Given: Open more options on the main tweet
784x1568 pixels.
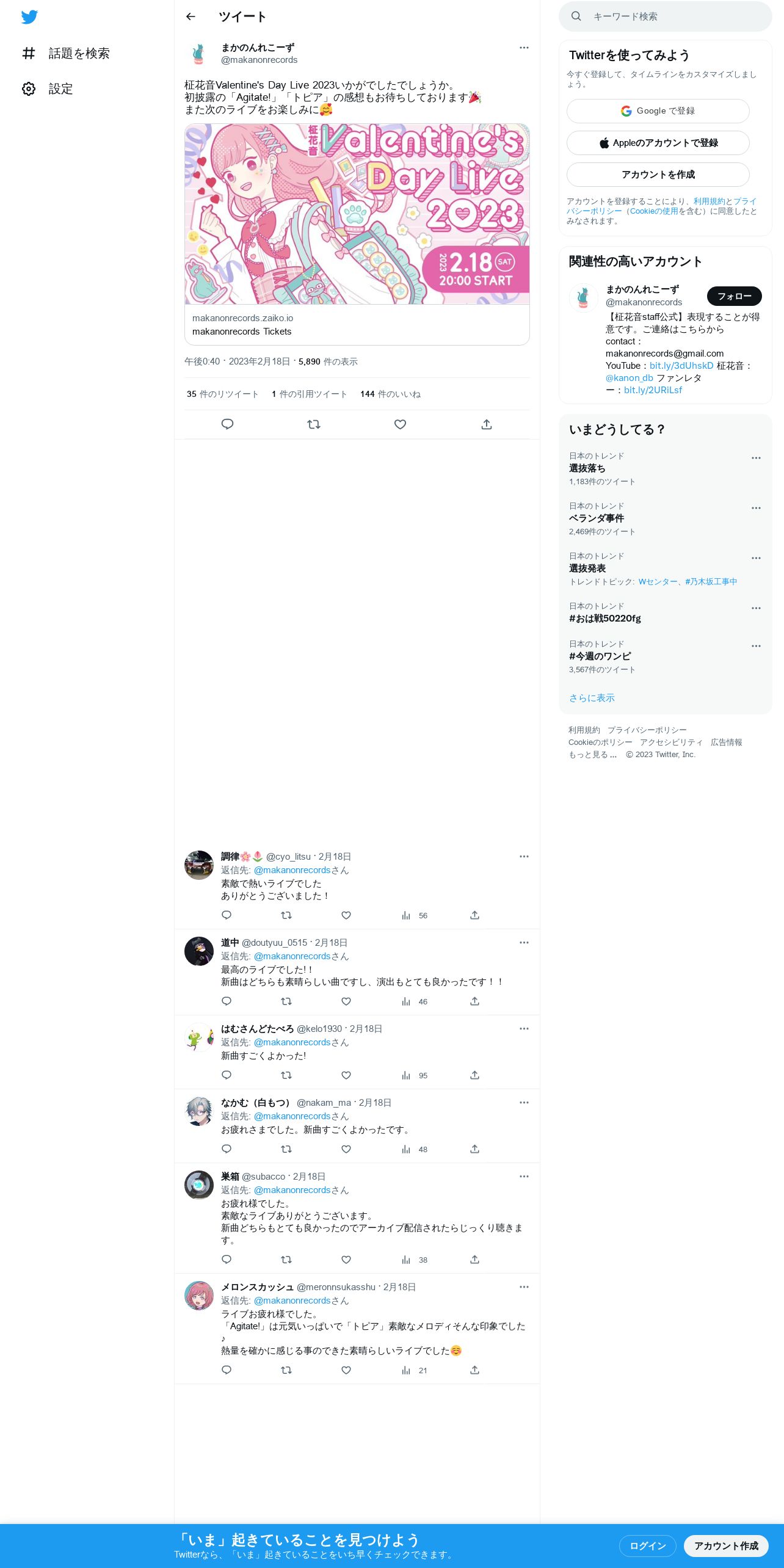Looking at the screenshot, I should [x=524, y=48].
